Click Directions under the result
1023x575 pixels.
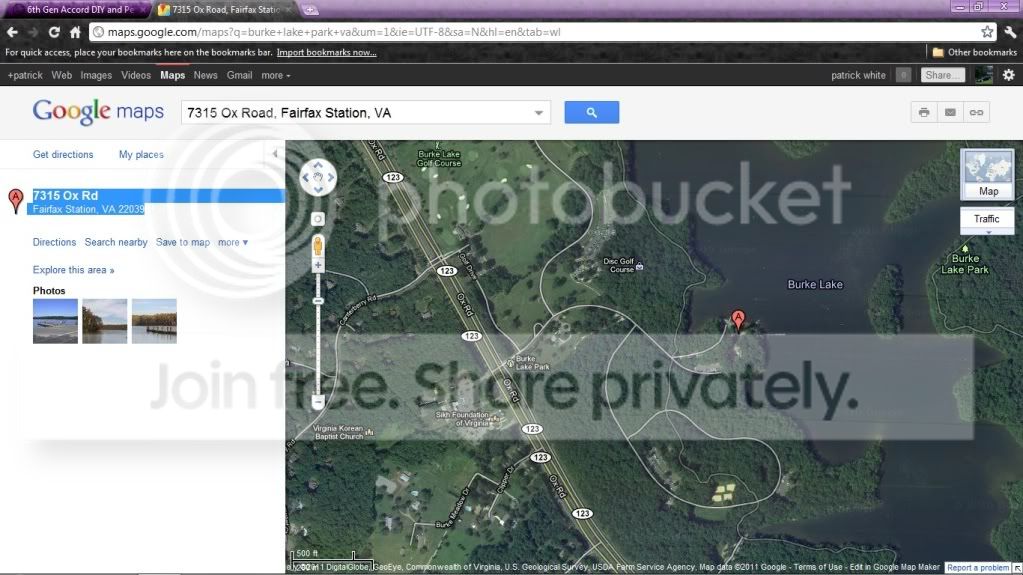tap(54, 242)
